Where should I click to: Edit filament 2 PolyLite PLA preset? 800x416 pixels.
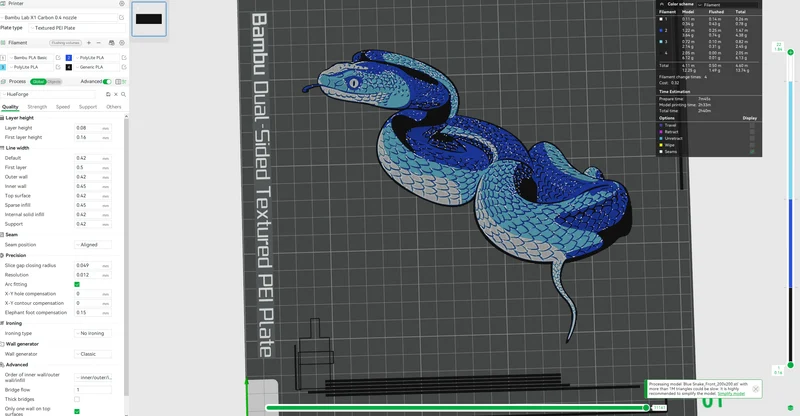click(123, 58)
